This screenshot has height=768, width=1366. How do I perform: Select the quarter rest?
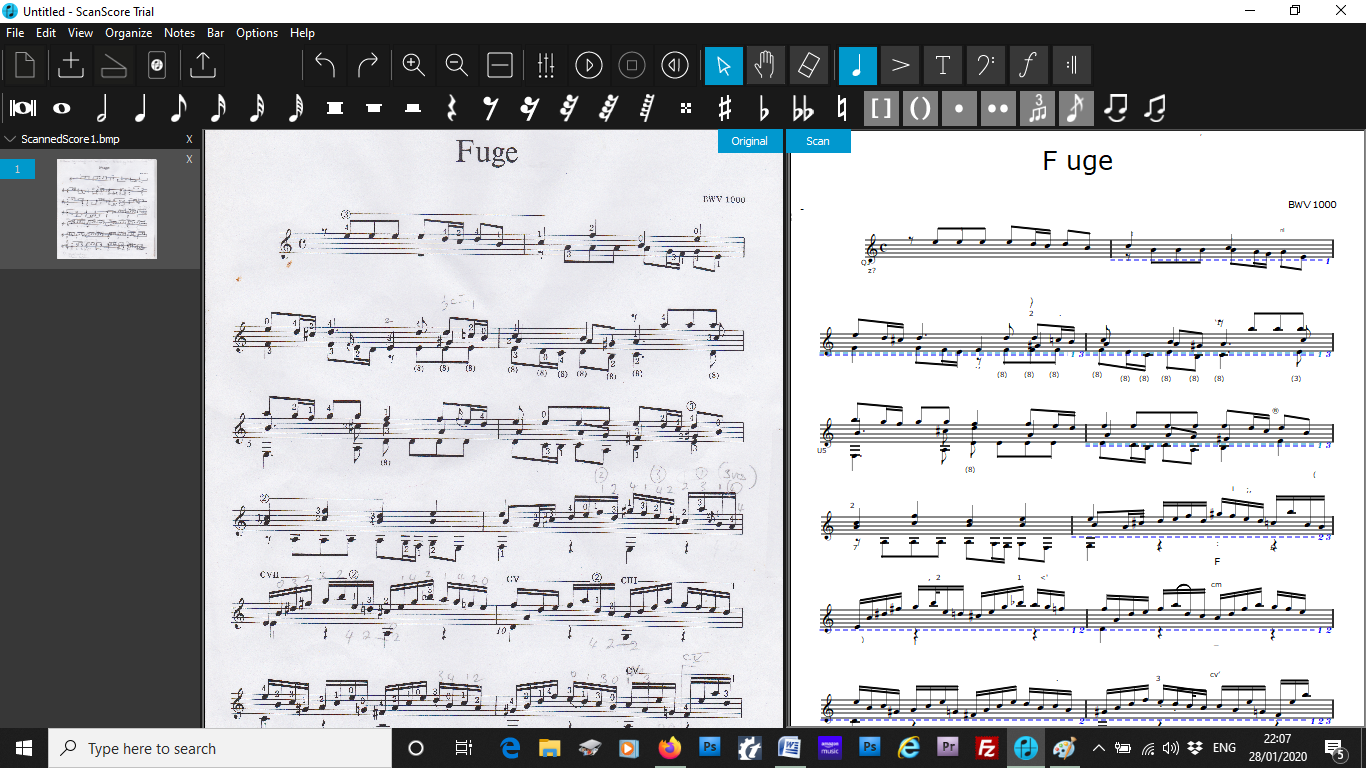[x=451, y=108]
